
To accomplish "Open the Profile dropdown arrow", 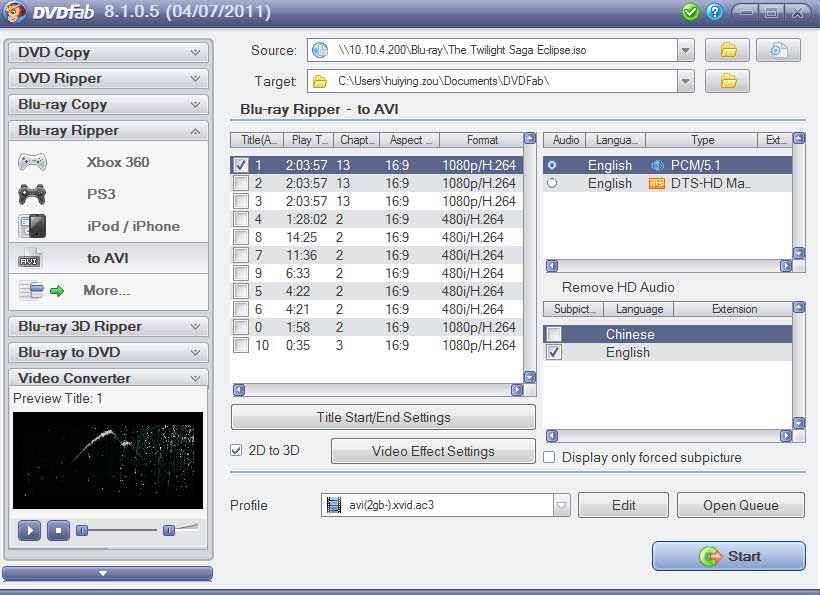I will 562,506.
